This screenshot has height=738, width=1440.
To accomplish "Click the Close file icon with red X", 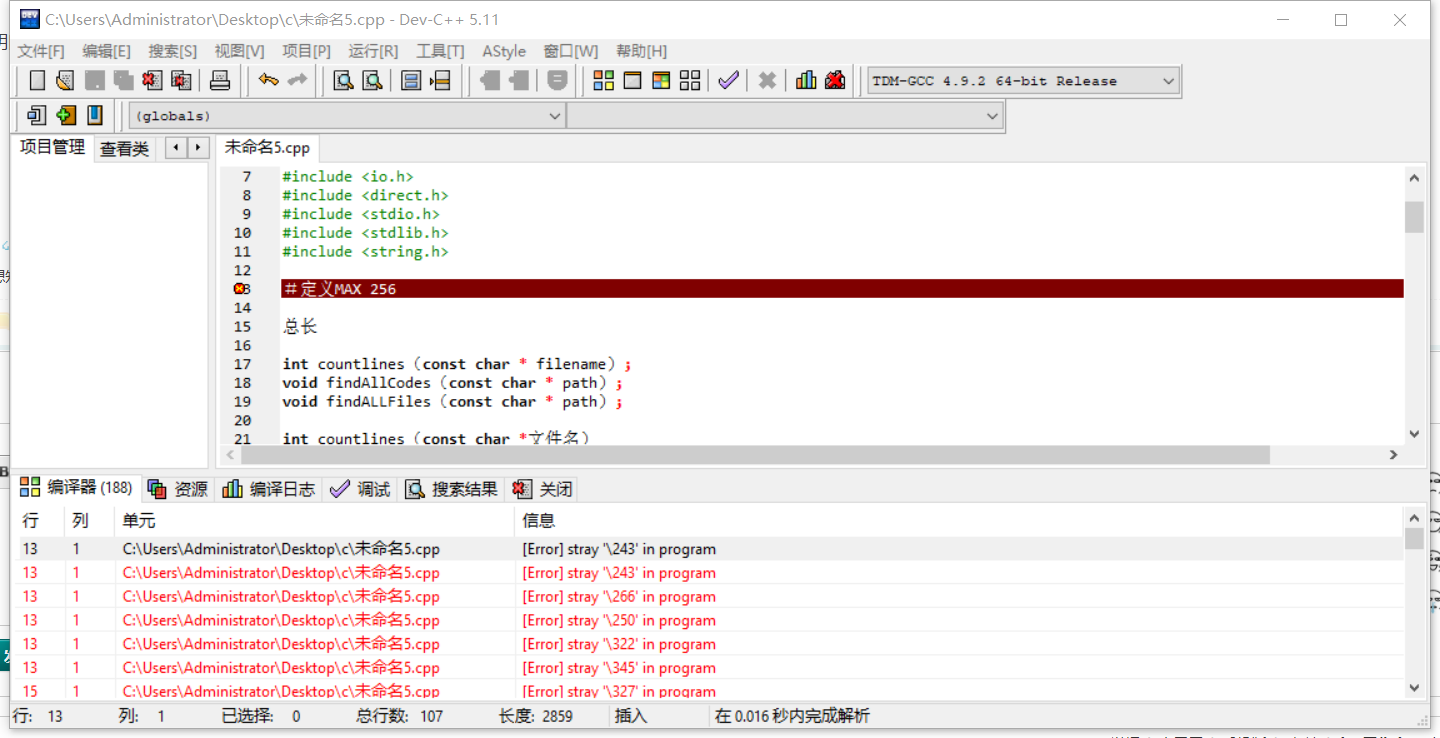I will (152, 81).
